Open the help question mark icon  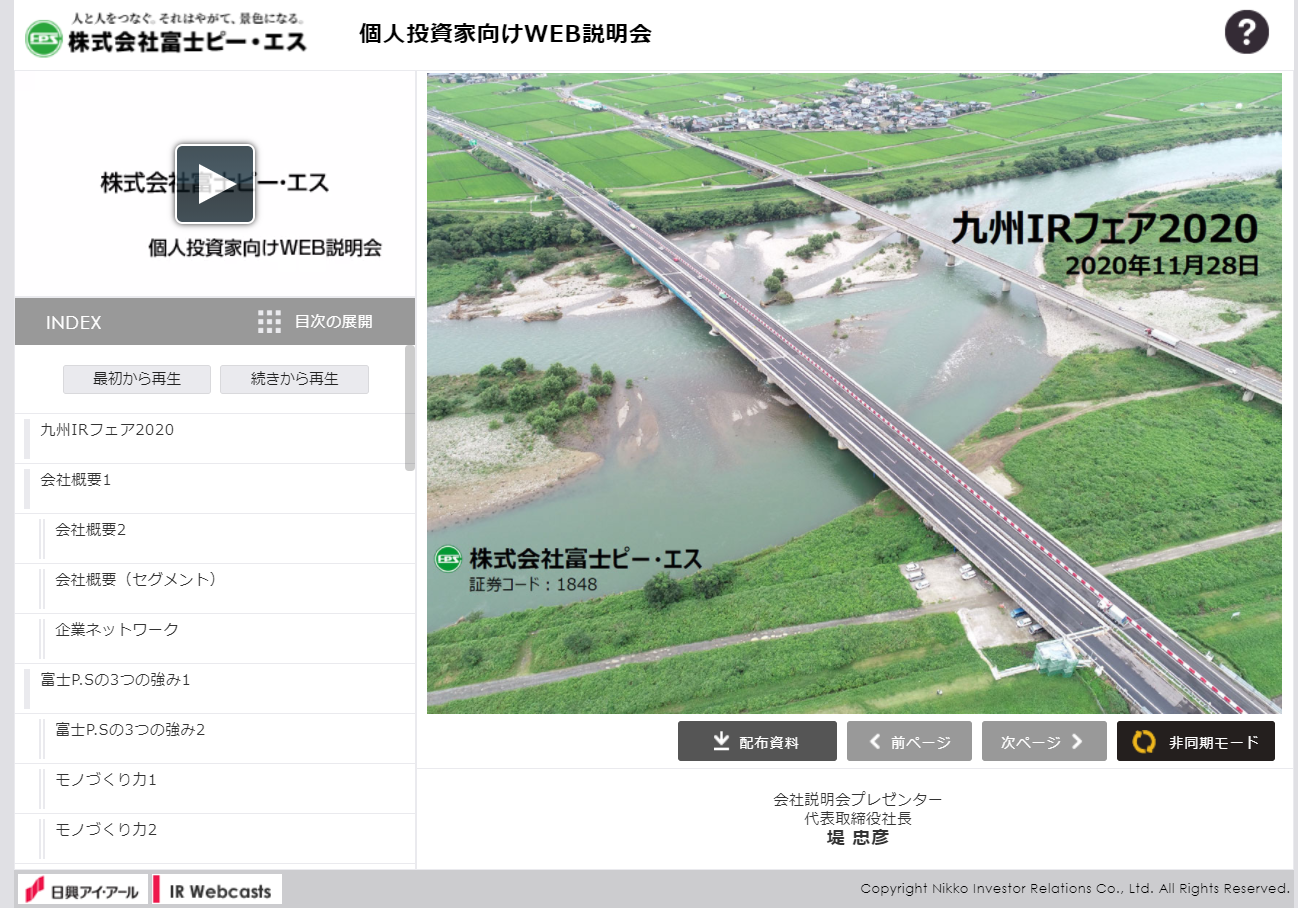[x=1246, y=32]
